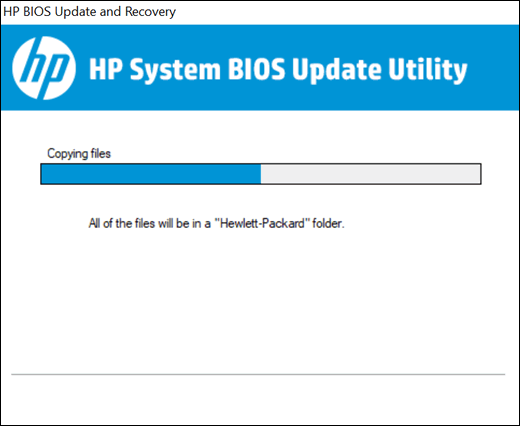Click the word 'System' in the blue banner
Screen dimensions: 520x426
tap(175, 71)
